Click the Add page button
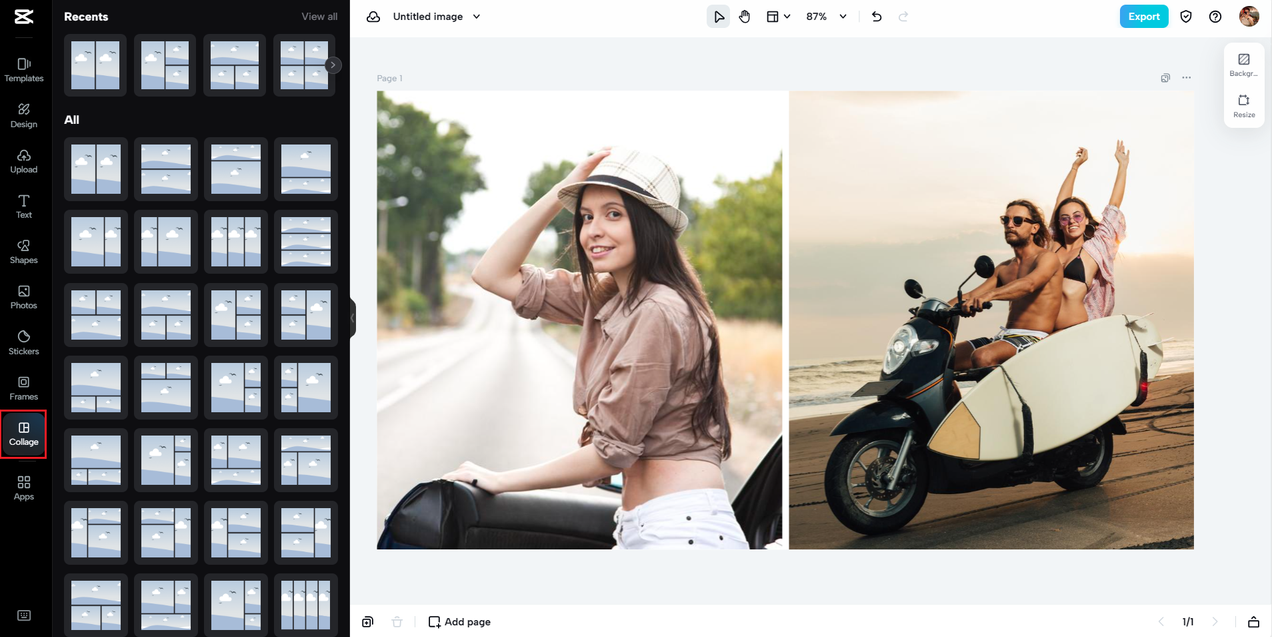 (x=460, y=622)
